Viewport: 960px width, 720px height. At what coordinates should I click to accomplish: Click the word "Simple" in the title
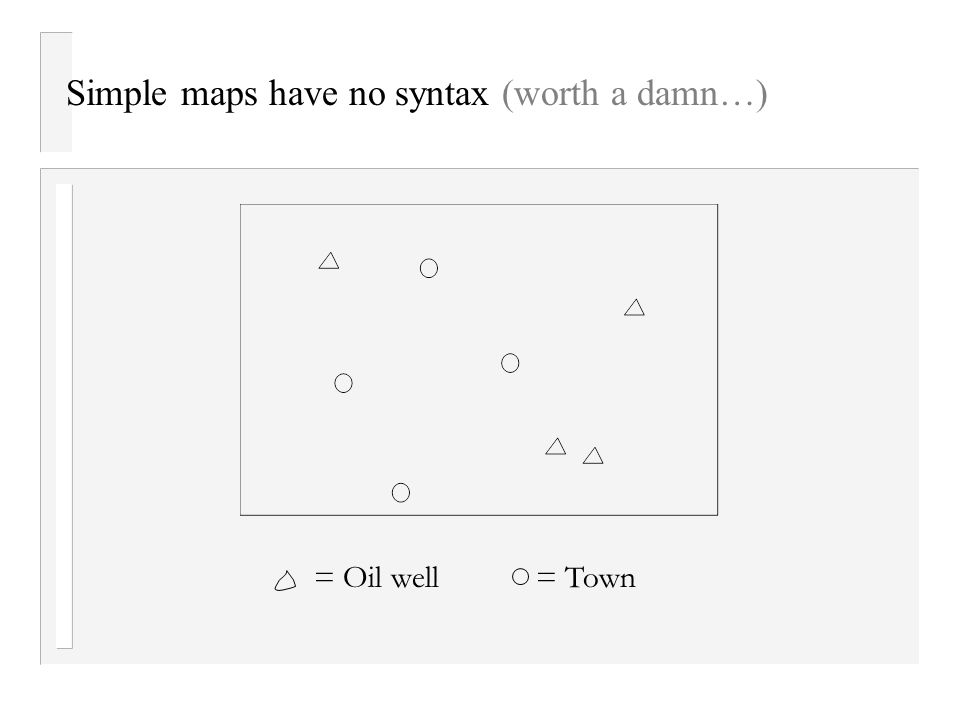pos(116,94)
